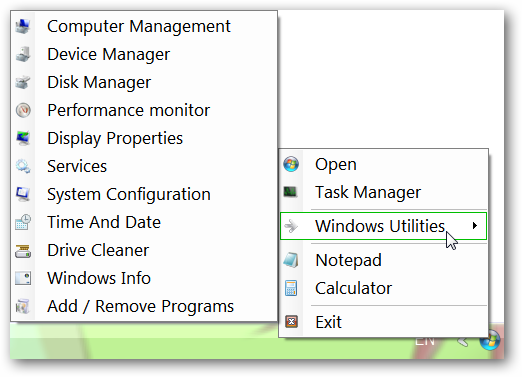This screenshot has width=522, height=377.
Task: Click the EN language indicator
Action: tap(425, 341)
